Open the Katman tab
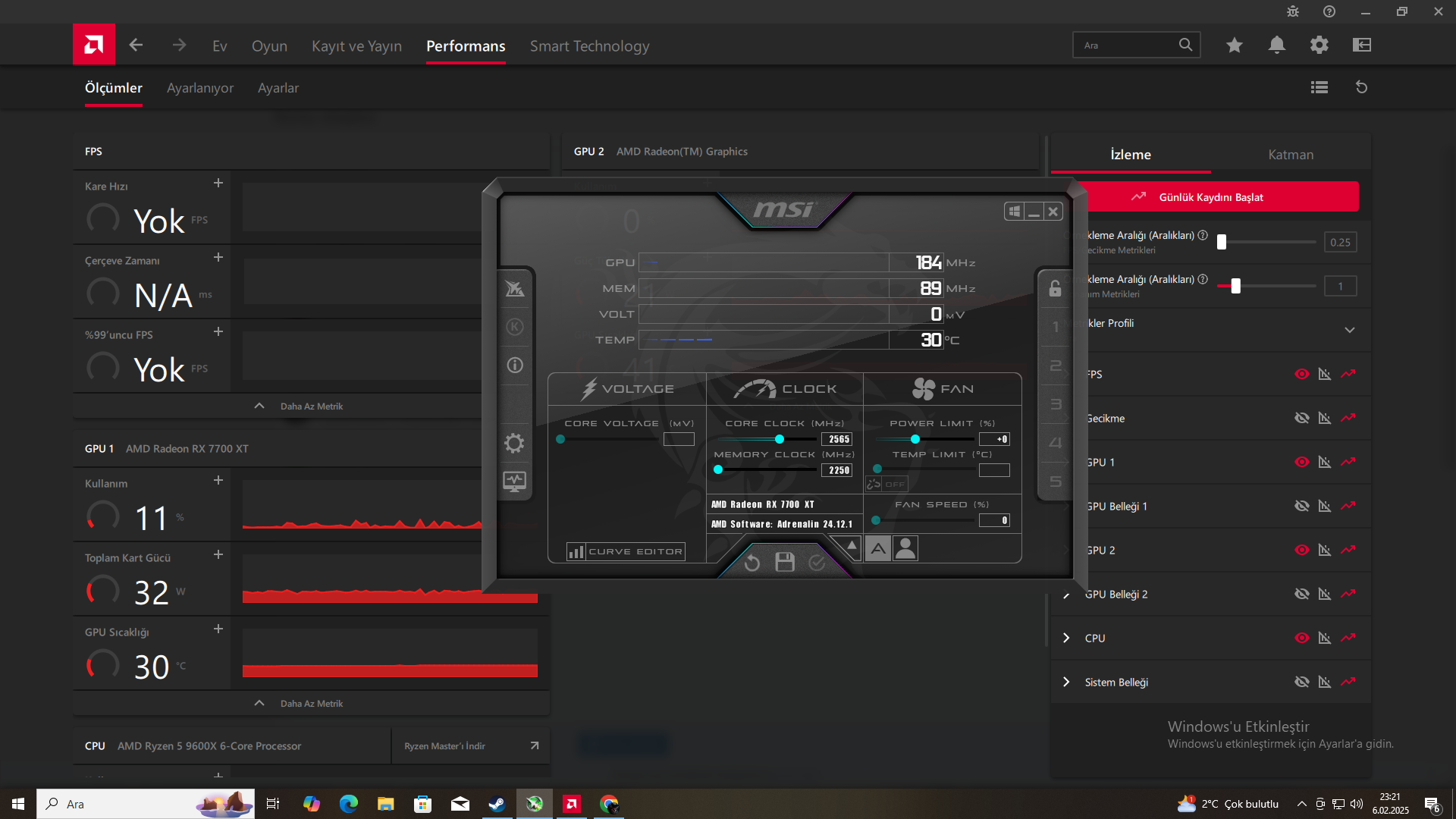 [x=1291, y=155]
